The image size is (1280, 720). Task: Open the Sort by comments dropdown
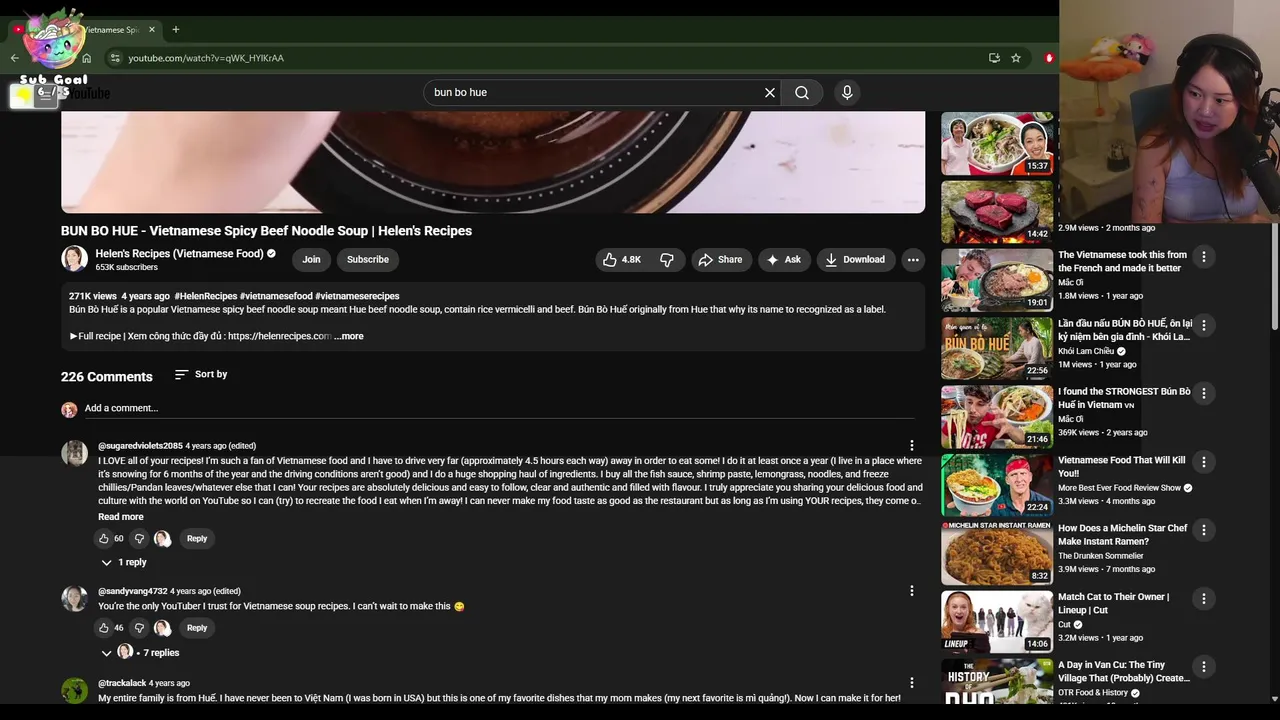click(x=200, y=374)
